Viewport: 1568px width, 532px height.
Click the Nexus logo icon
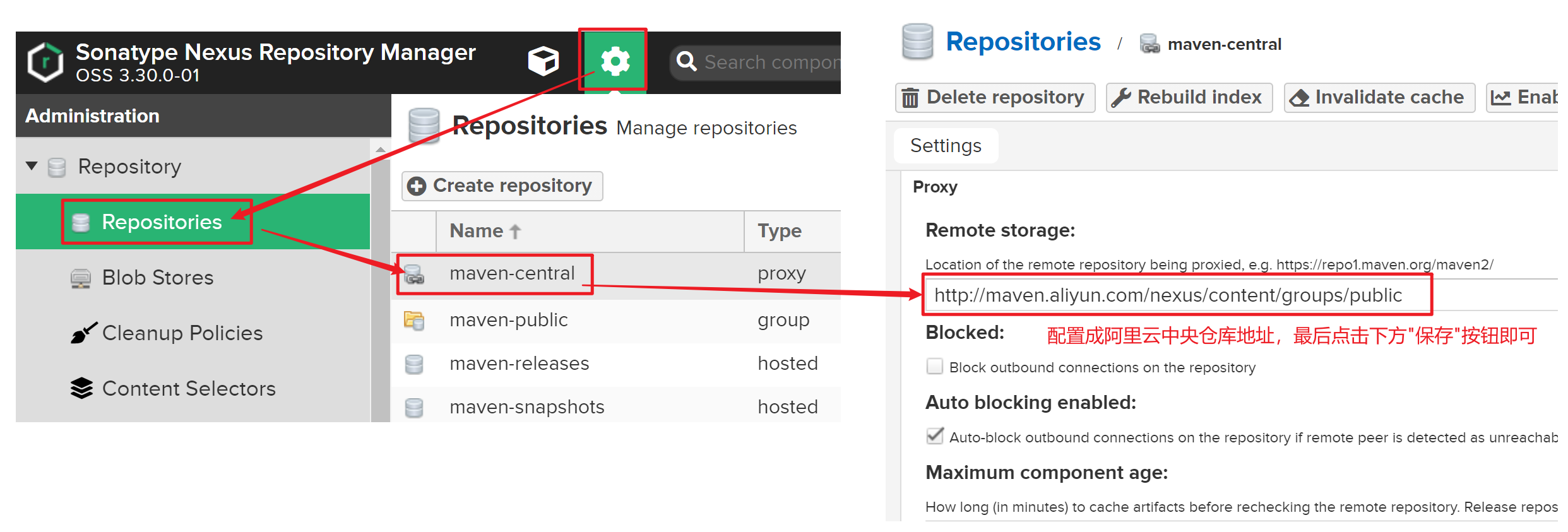click(45, 62)
